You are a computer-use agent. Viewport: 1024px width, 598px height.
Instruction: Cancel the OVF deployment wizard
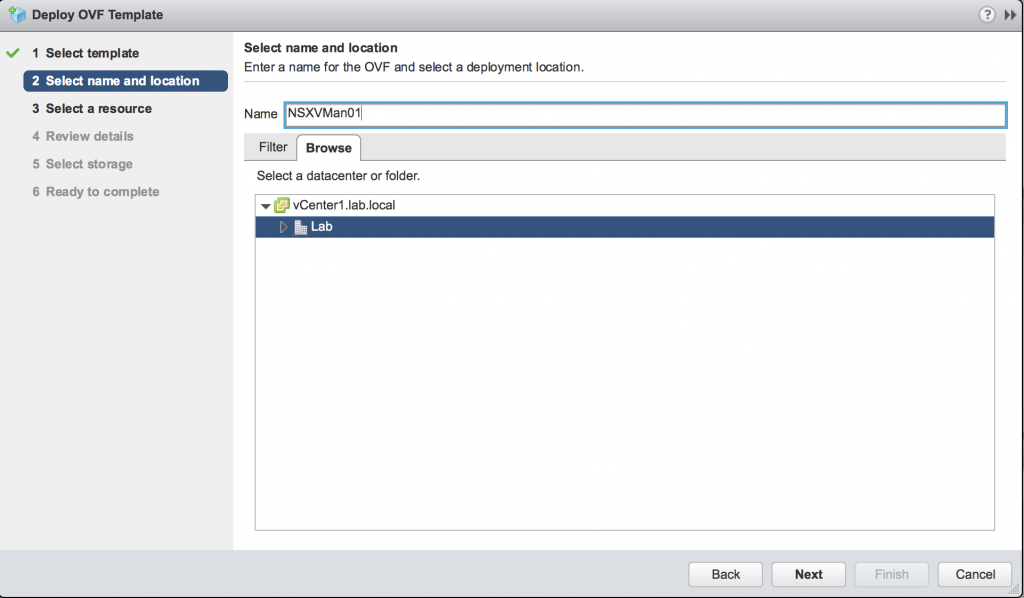click(x=975, y=574)
